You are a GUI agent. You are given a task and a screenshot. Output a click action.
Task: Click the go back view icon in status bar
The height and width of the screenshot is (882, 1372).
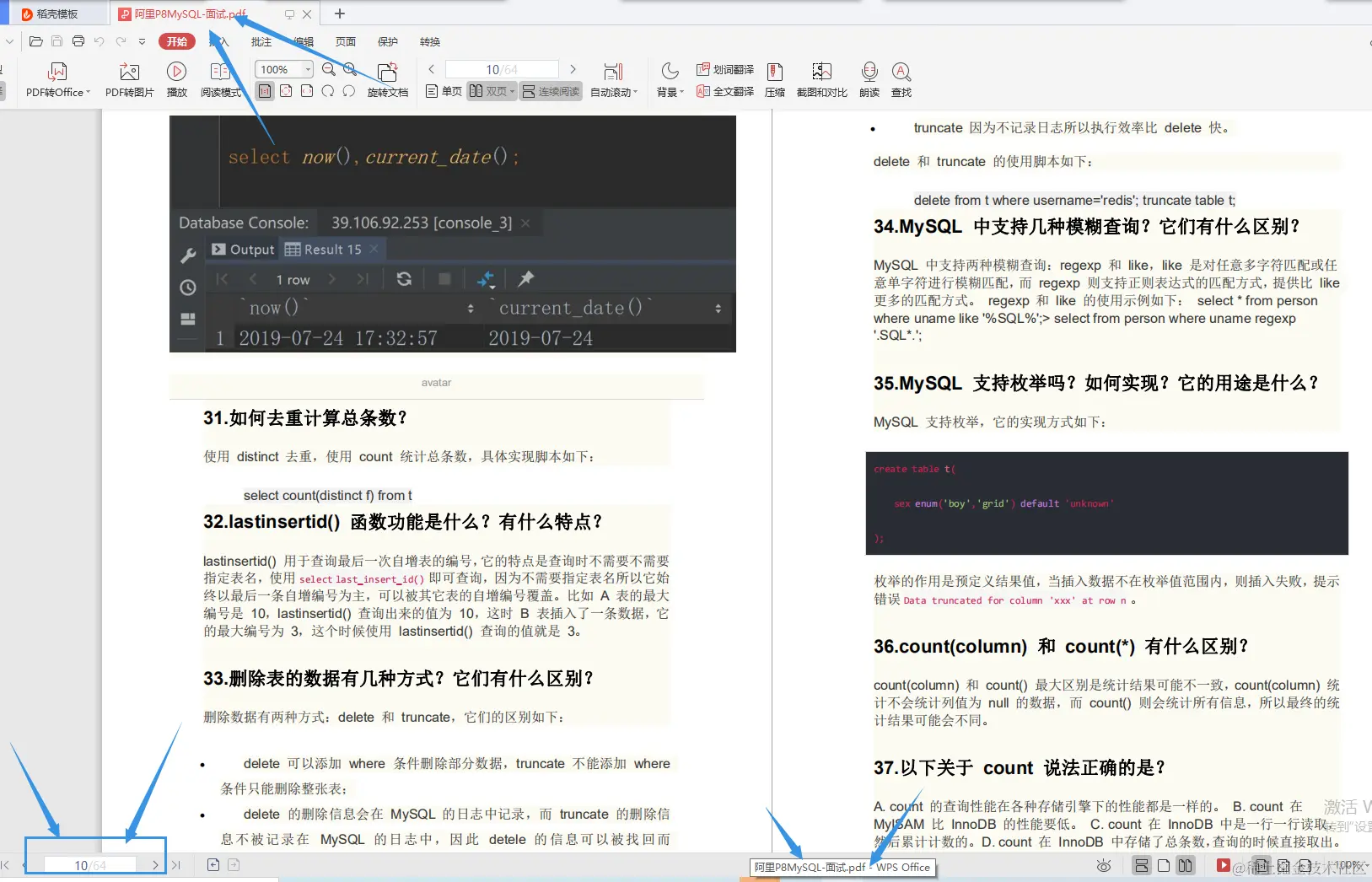click(x=213, y=865)
